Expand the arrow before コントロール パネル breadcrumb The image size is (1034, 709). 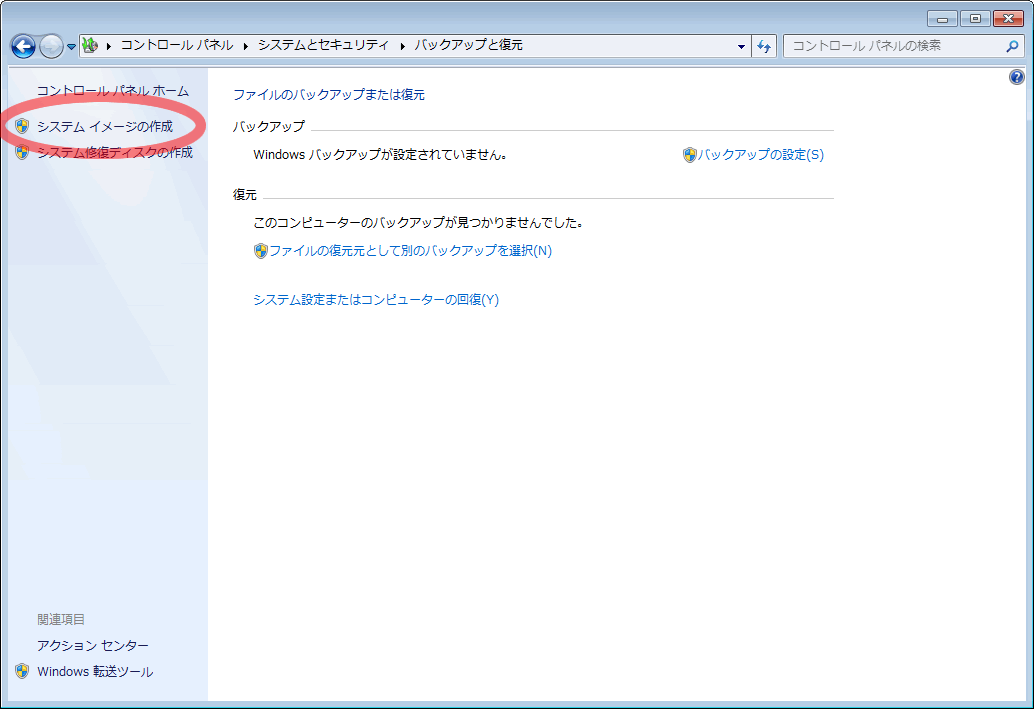pyautogui.click(x=109, y=46)
